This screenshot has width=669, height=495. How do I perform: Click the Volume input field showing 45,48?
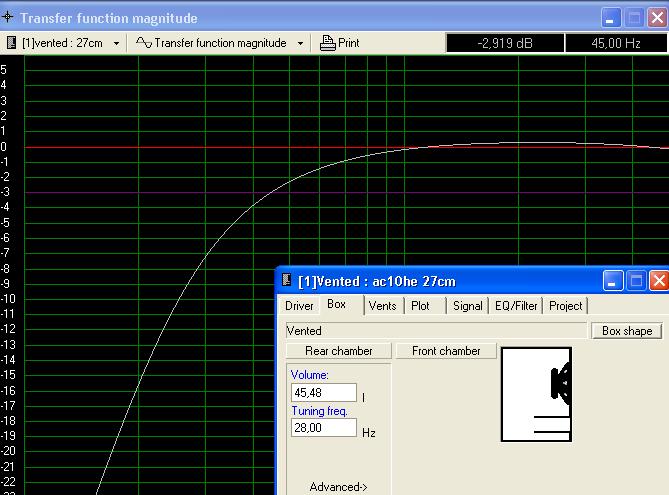tap(323, 393)
